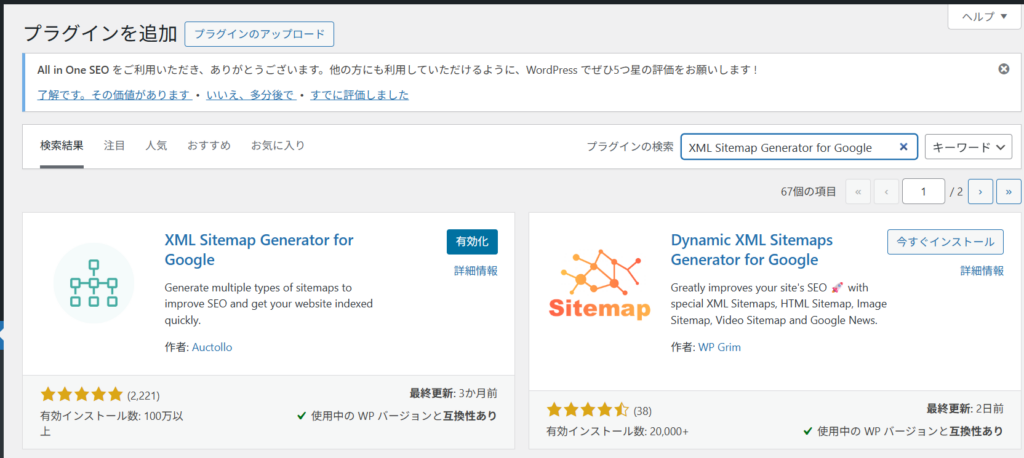
Task: Click the WP Grim plugin star rating
Action: [x=588, y=410]
